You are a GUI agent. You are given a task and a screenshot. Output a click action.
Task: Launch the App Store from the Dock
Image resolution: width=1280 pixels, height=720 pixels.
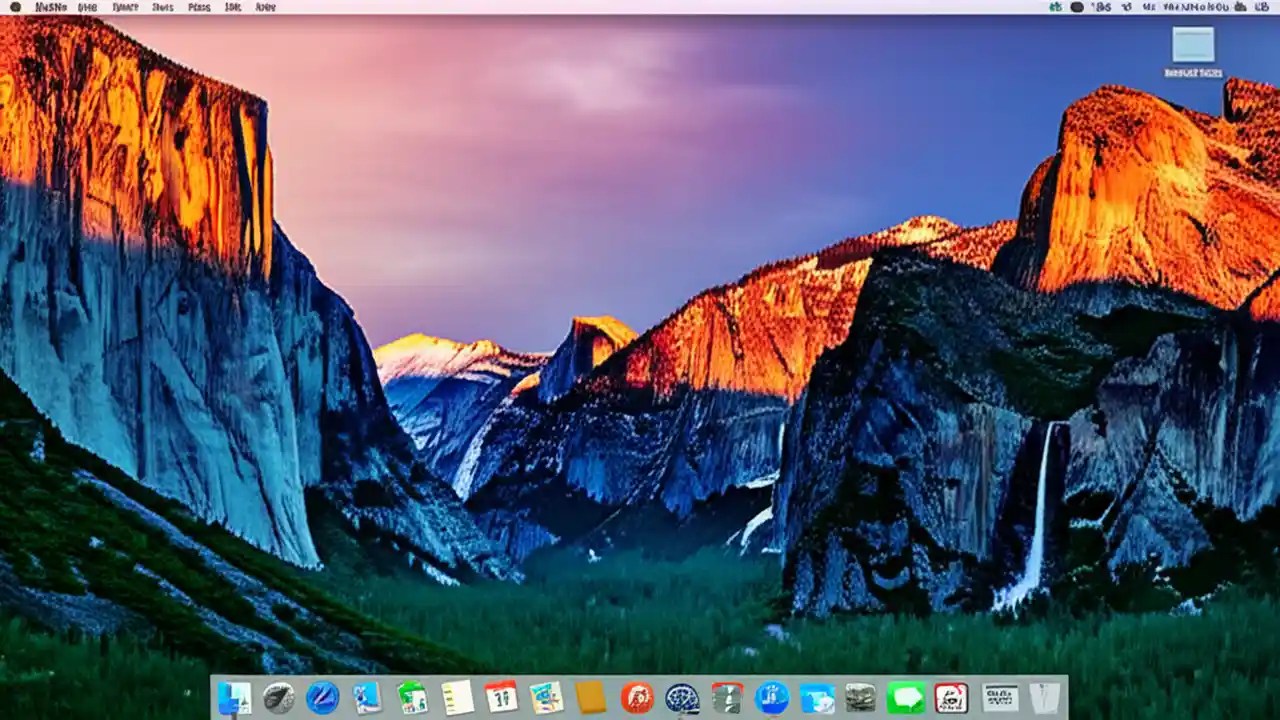[x=772, y=695]
